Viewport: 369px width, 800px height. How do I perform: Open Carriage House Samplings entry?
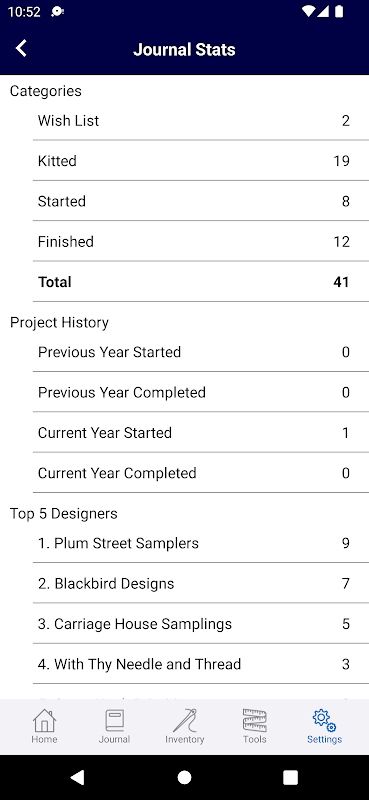201,623
